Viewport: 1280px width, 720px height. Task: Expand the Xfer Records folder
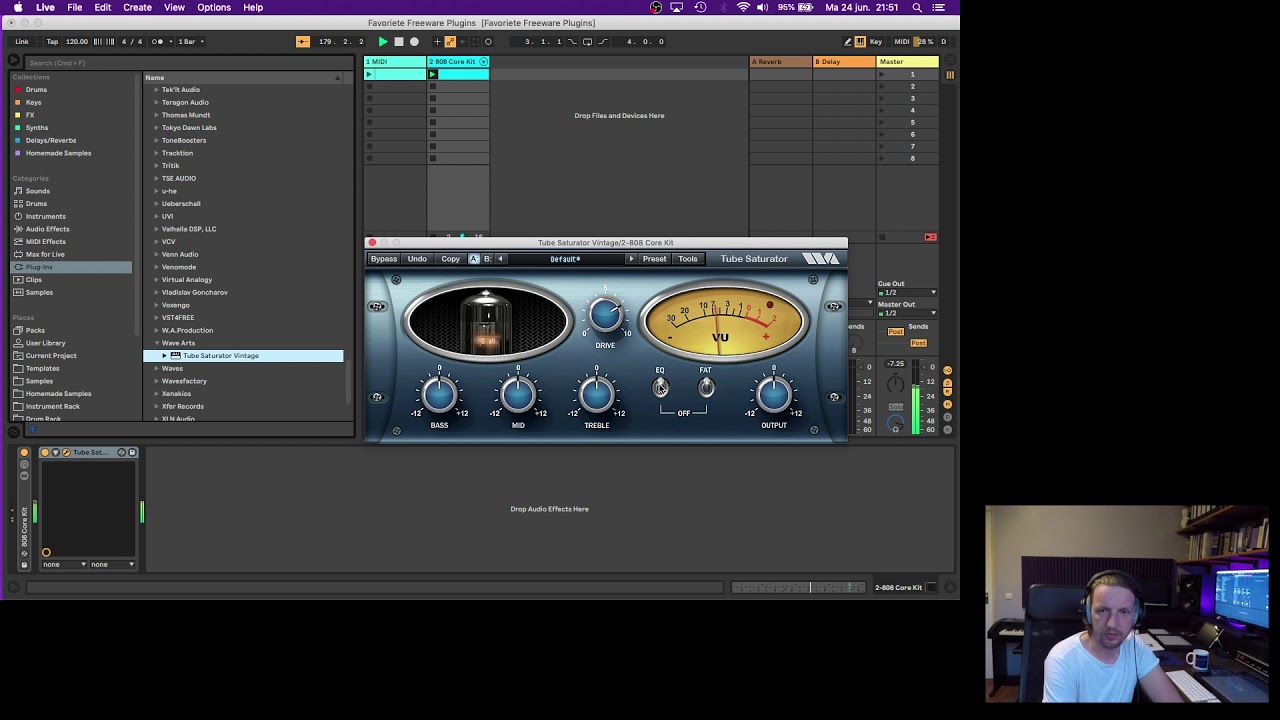pyautogui.click(x=157, y=406)
